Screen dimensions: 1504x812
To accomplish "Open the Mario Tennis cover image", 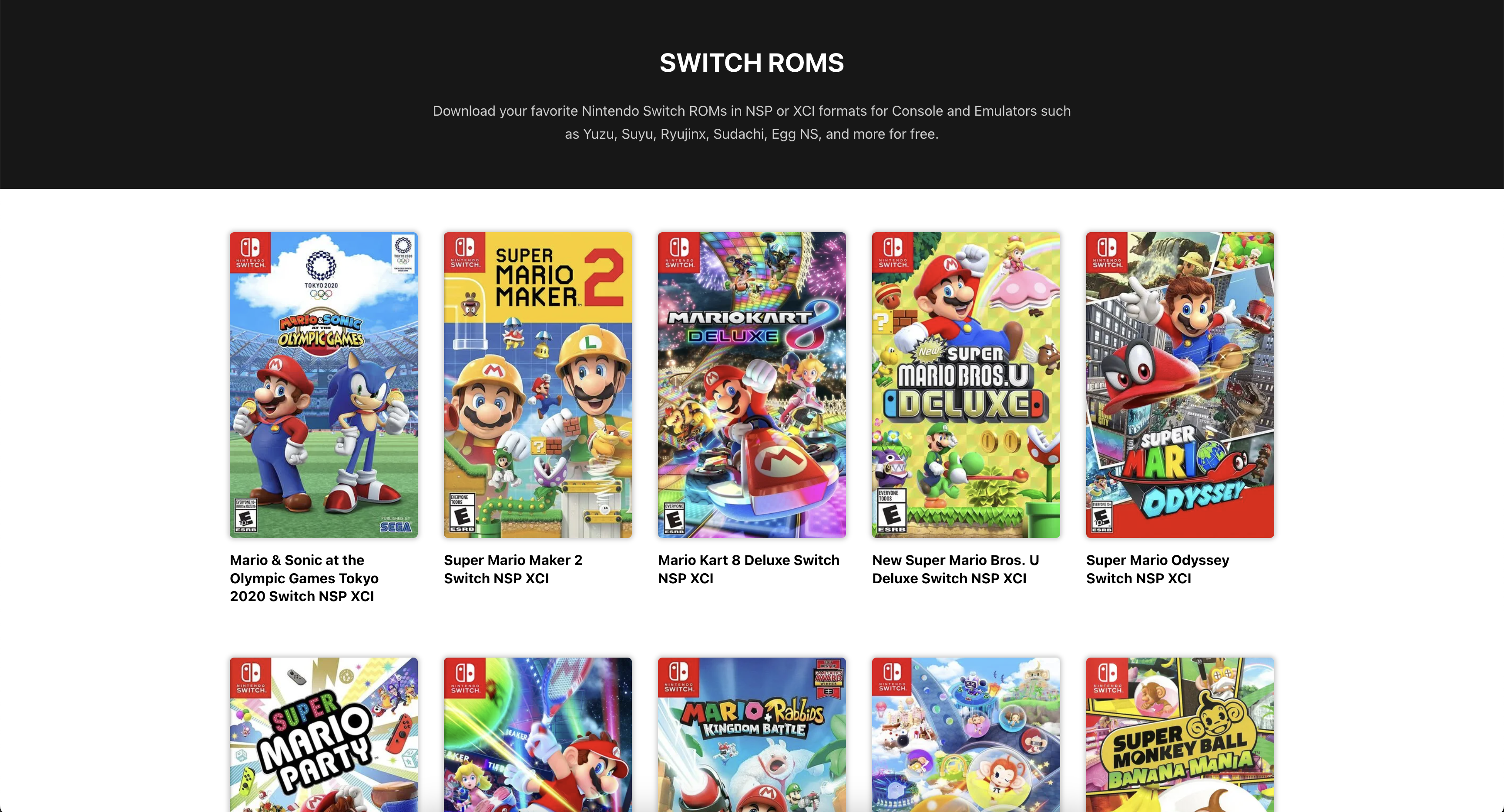I will 538,735.
